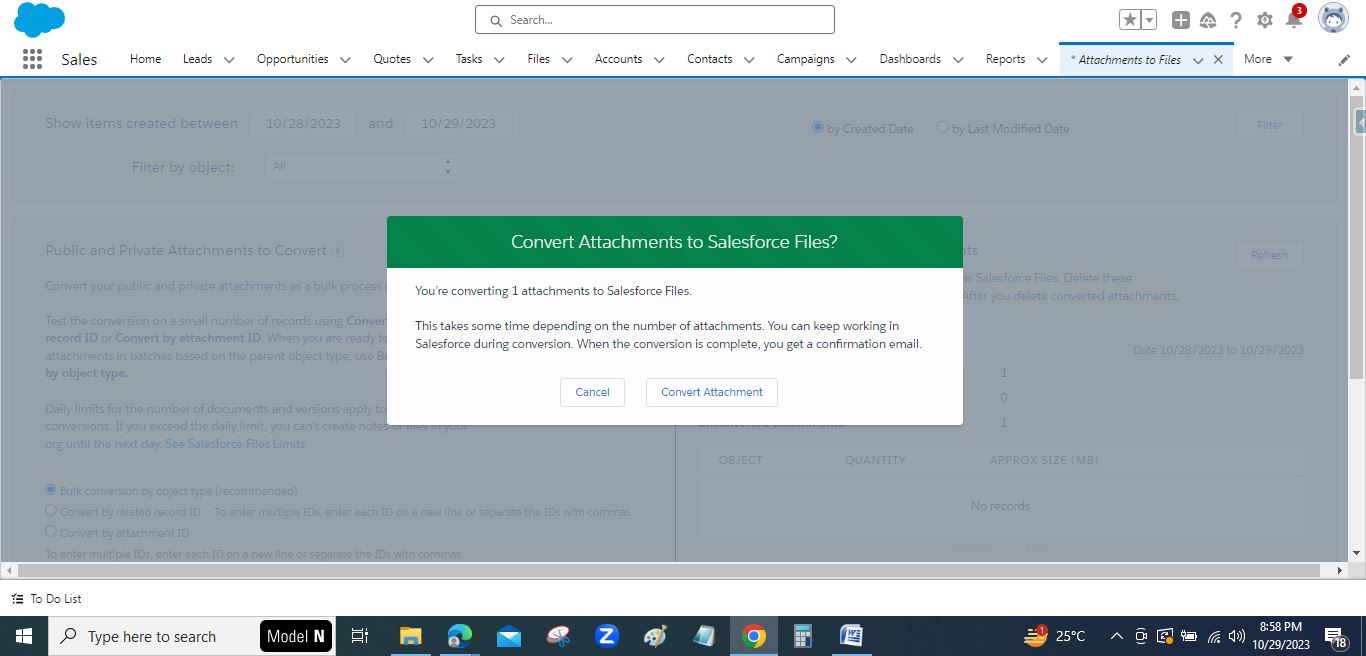Screen dimensions: 1366x656
Task: Expand the Opportunities menu chevron
Action: (345, 60)
